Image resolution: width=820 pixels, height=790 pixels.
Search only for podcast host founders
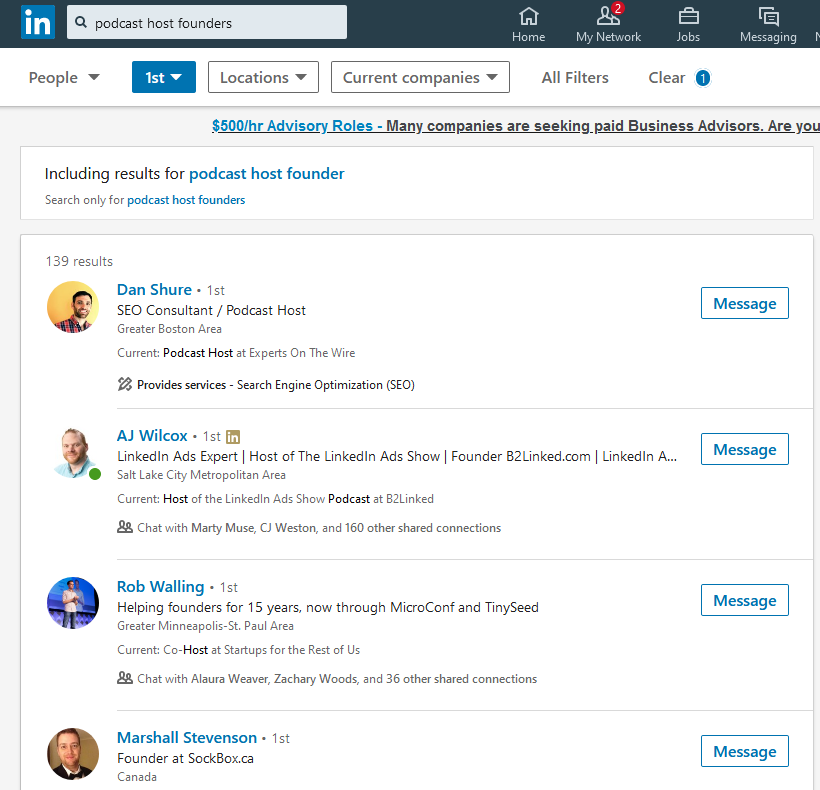(x=186, y=200)
